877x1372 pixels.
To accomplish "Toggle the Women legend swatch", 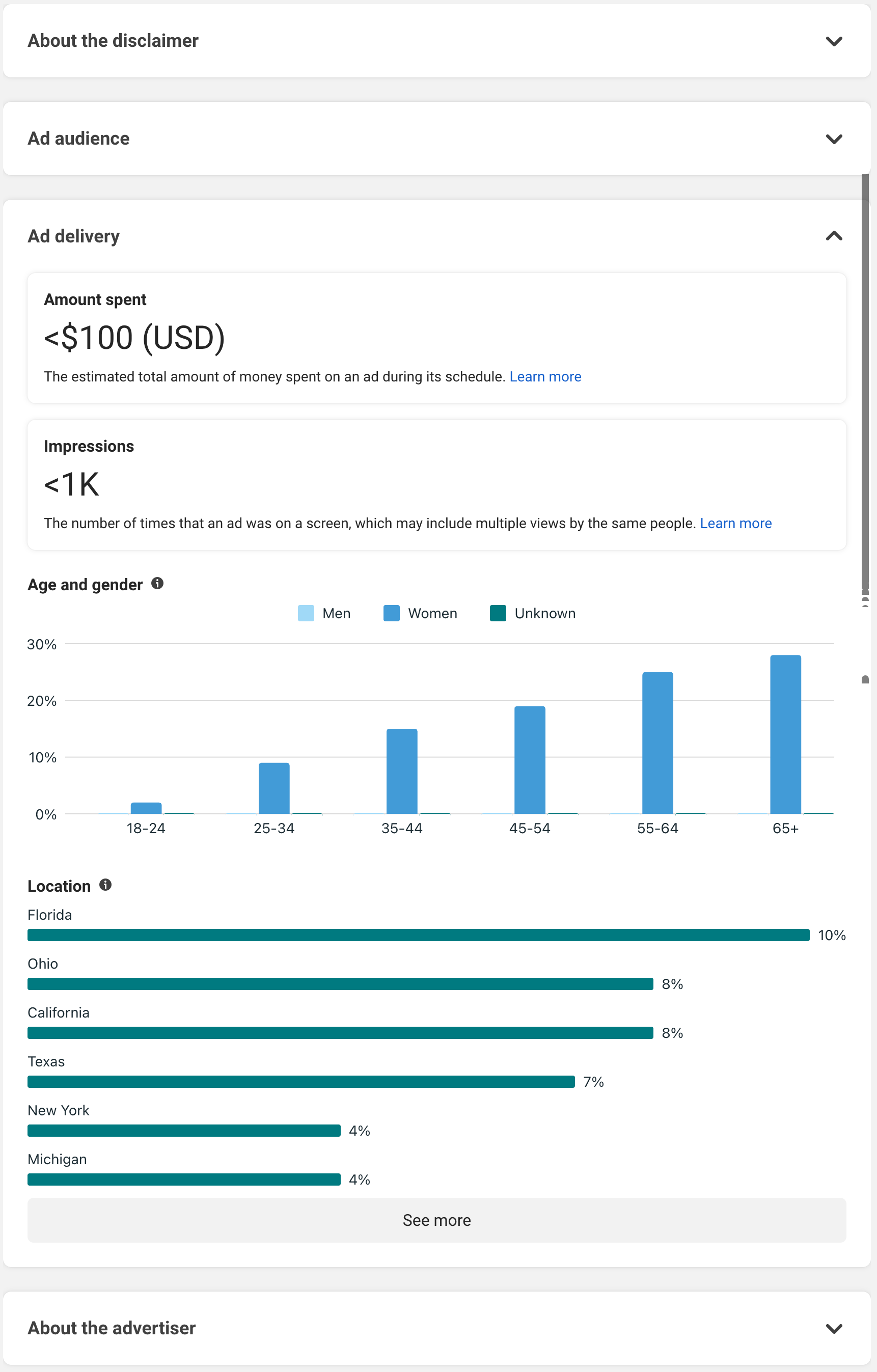I will pyautogui.click(x=392, y=613).
